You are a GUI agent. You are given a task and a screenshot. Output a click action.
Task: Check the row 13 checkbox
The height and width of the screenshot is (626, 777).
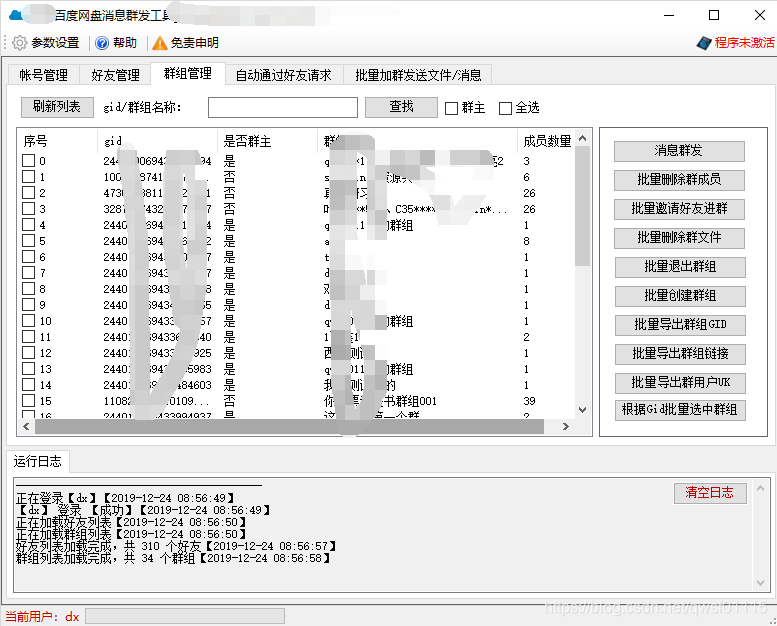(29, 369)
